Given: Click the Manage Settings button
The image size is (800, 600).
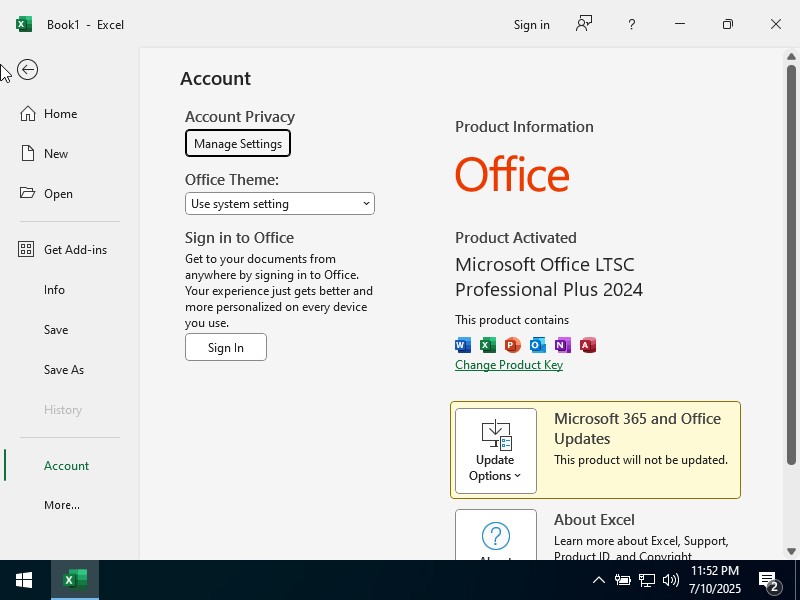Looking at the screenshot, I should coord(238,143).
